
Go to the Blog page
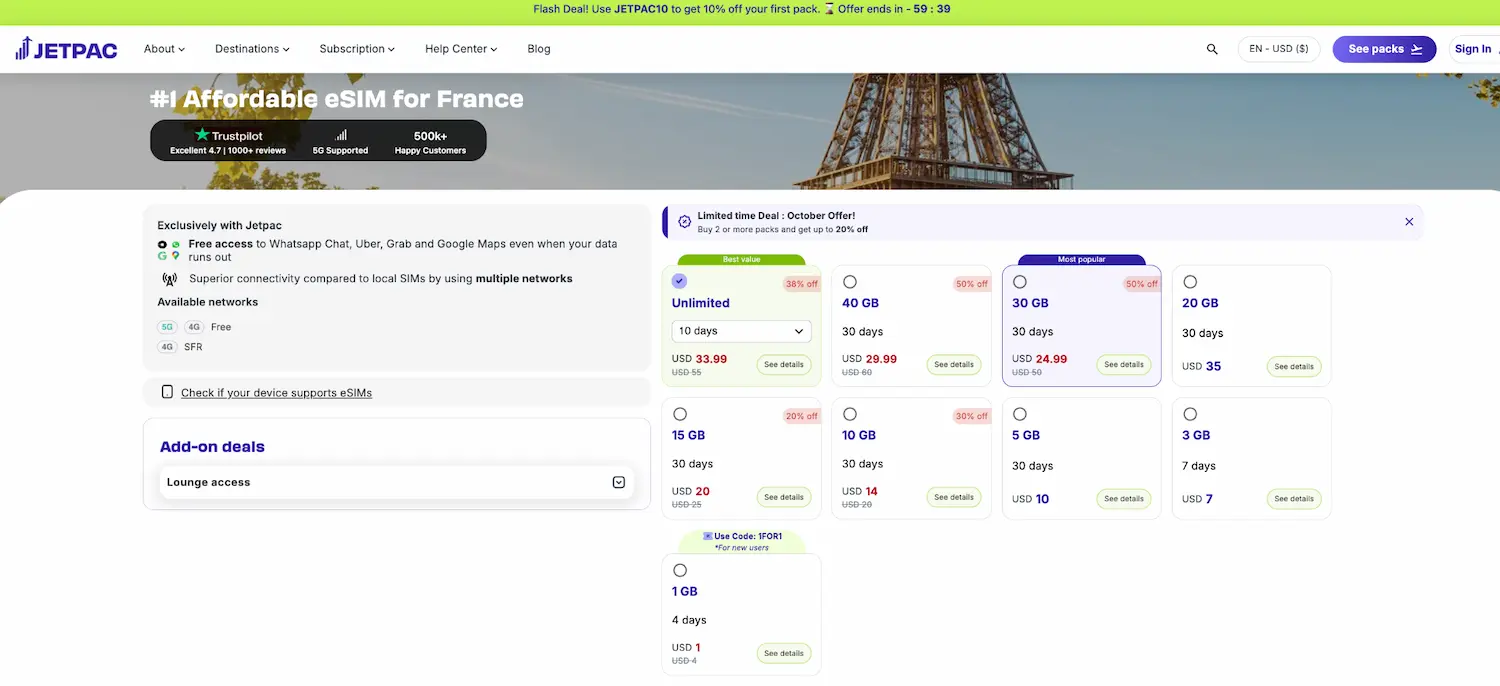pyautogui.click(x=539, y=48)
